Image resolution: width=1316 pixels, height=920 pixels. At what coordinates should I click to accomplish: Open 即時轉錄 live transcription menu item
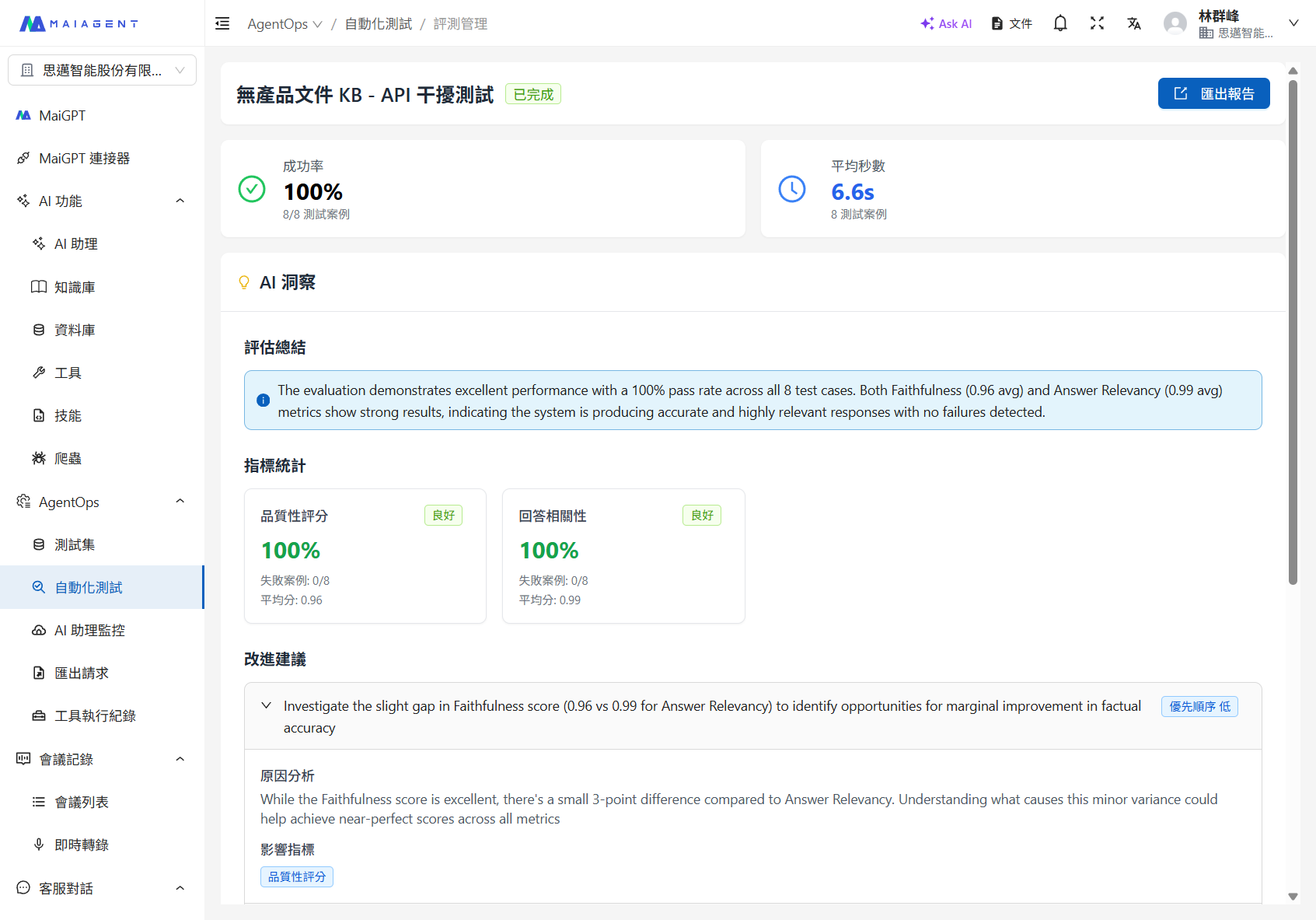tap(102, 845)
